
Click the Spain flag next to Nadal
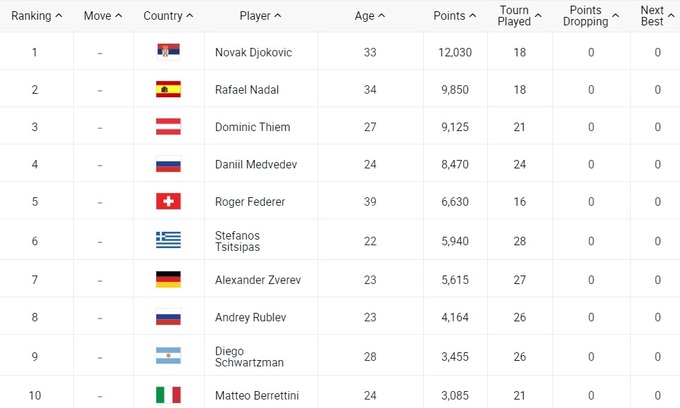(x=167, y=90)
